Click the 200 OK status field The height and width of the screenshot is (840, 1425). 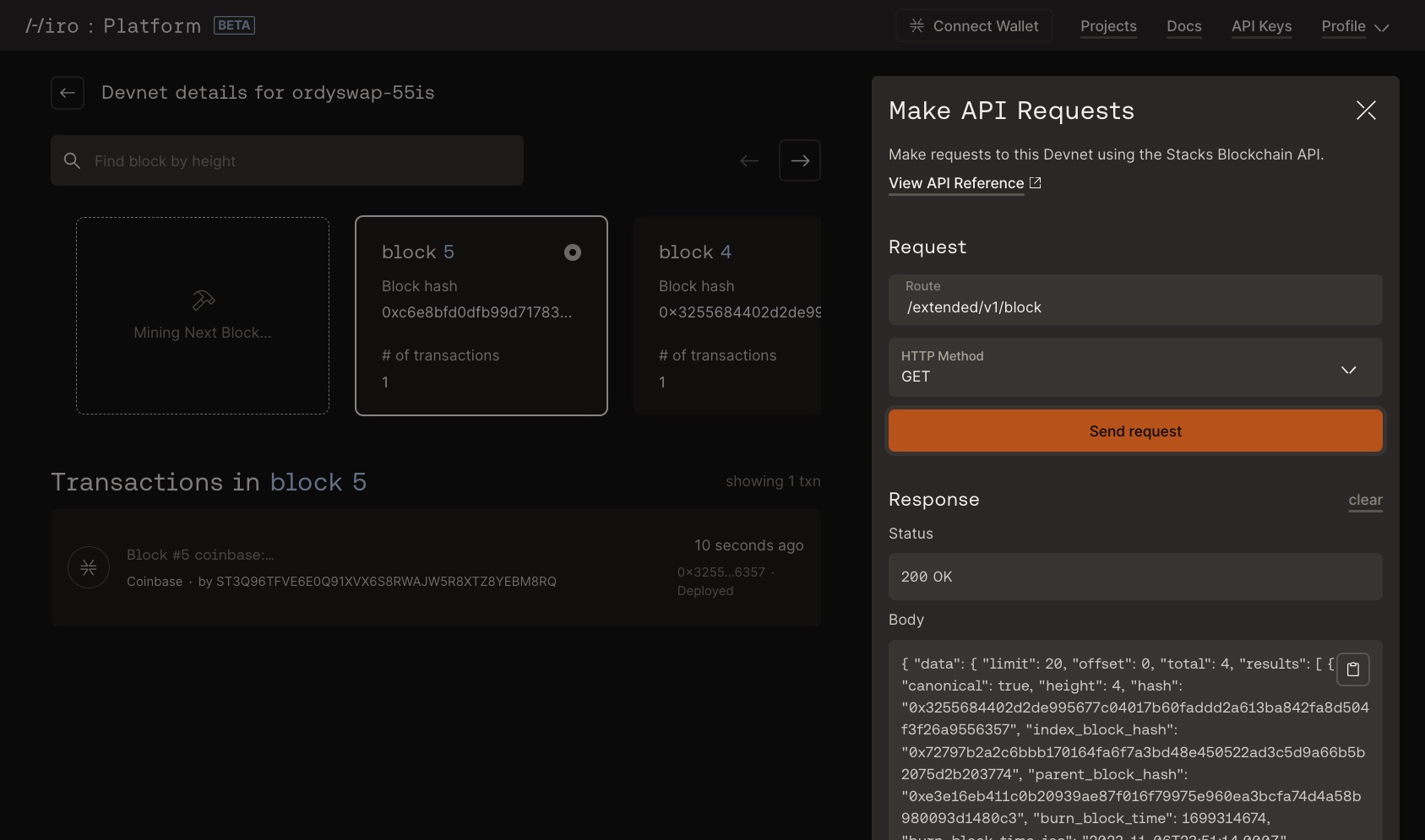pyautogui.click(x=1135, y=577)
